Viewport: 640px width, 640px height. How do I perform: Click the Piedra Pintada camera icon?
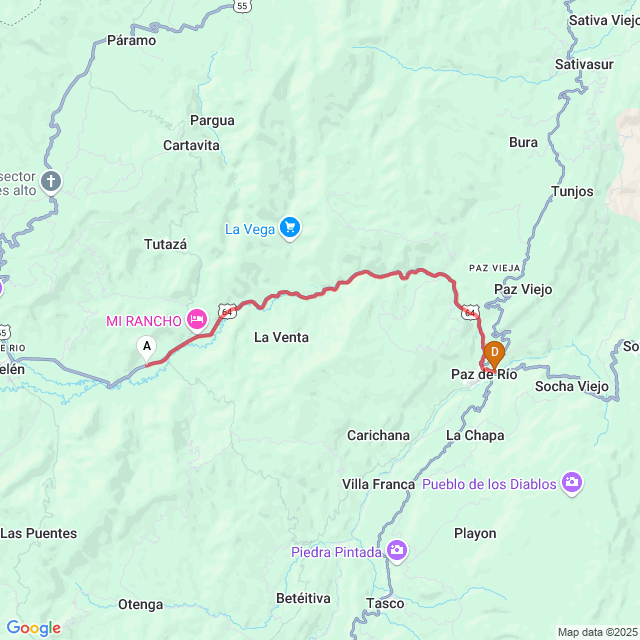396,551
